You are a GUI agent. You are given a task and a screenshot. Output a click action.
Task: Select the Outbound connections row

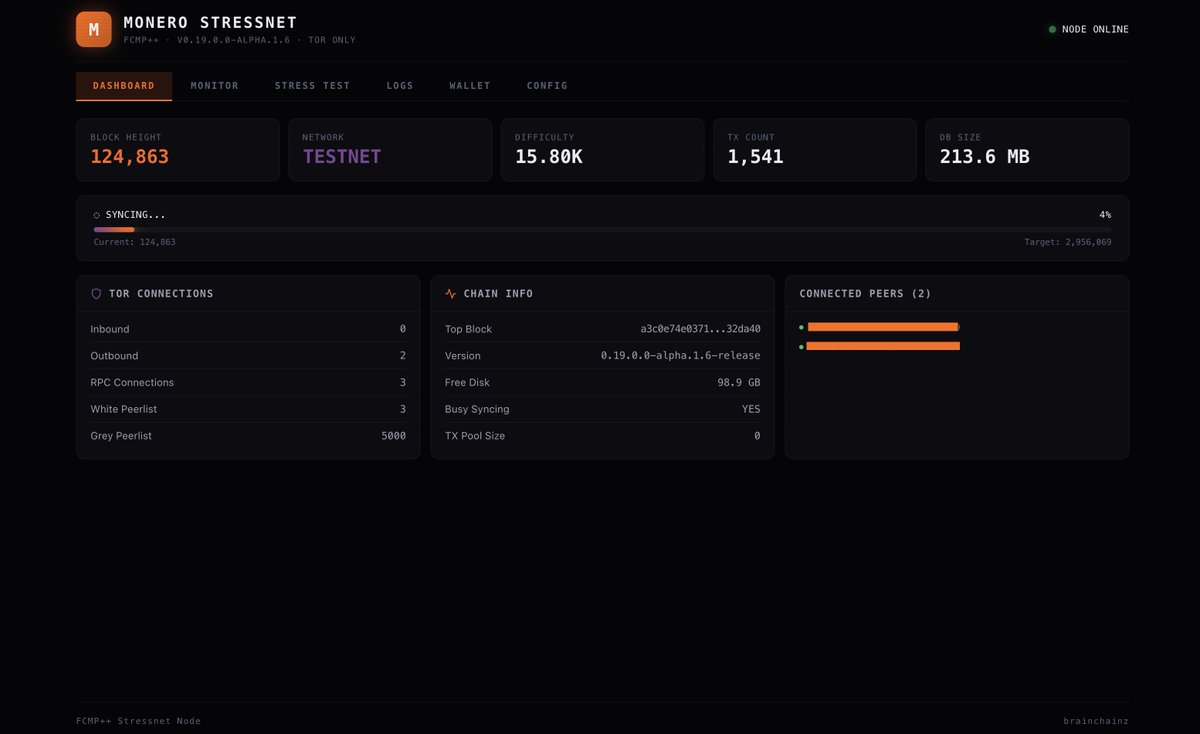click(248, 356)
